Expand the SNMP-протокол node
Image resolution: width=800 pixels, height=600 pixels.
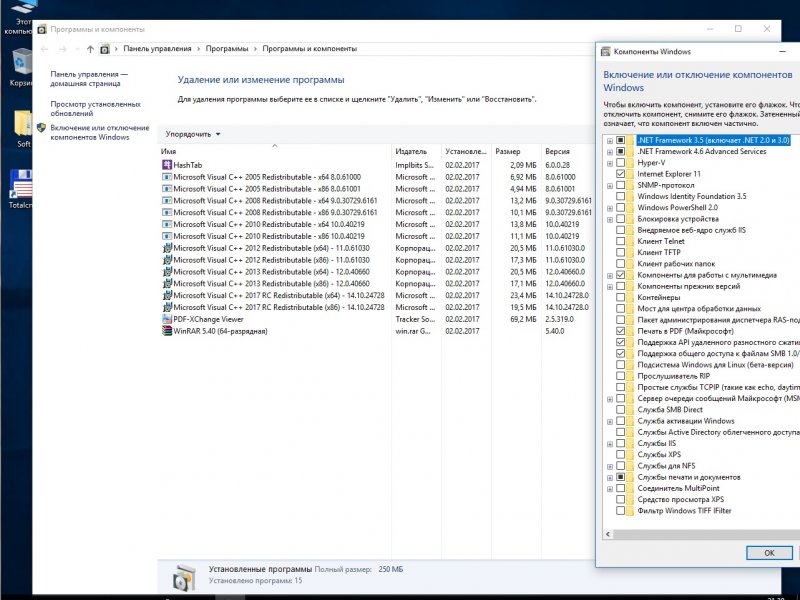(610, 186)
